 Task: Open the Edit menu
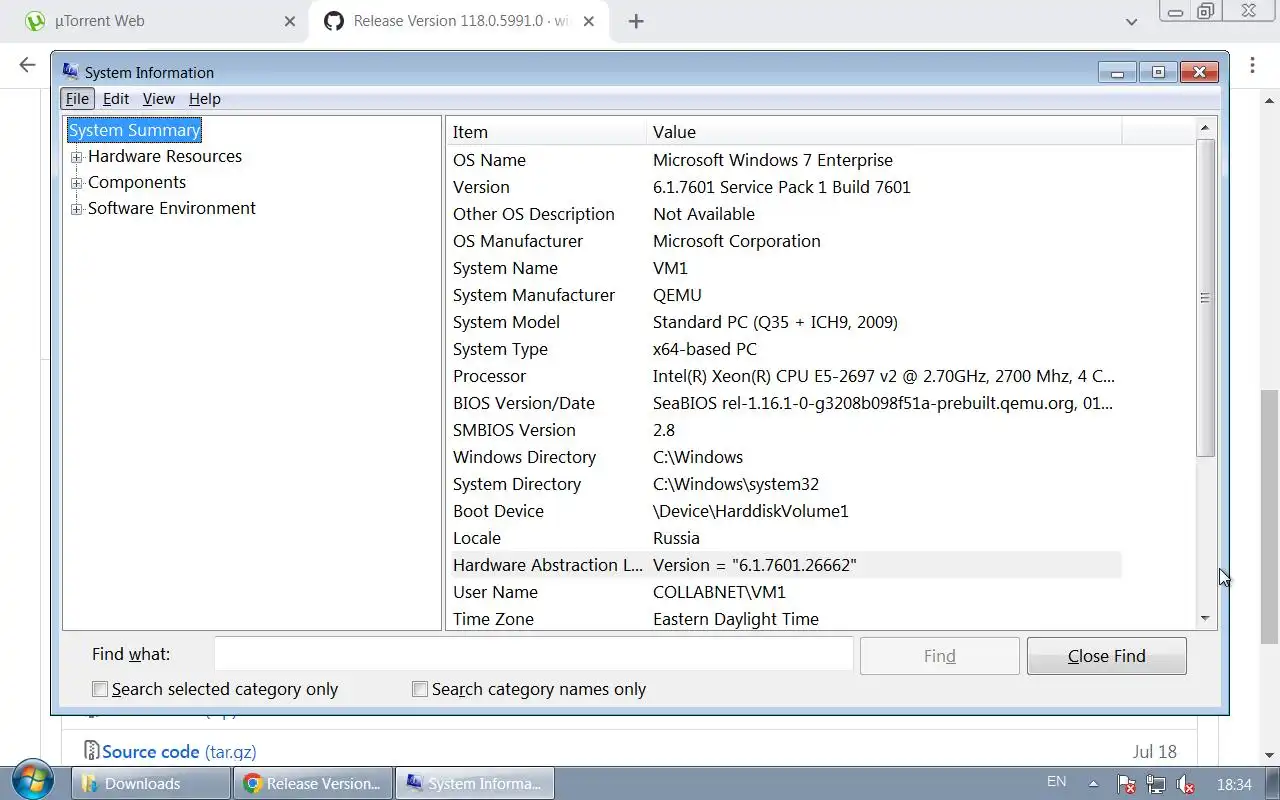[116, 98]
